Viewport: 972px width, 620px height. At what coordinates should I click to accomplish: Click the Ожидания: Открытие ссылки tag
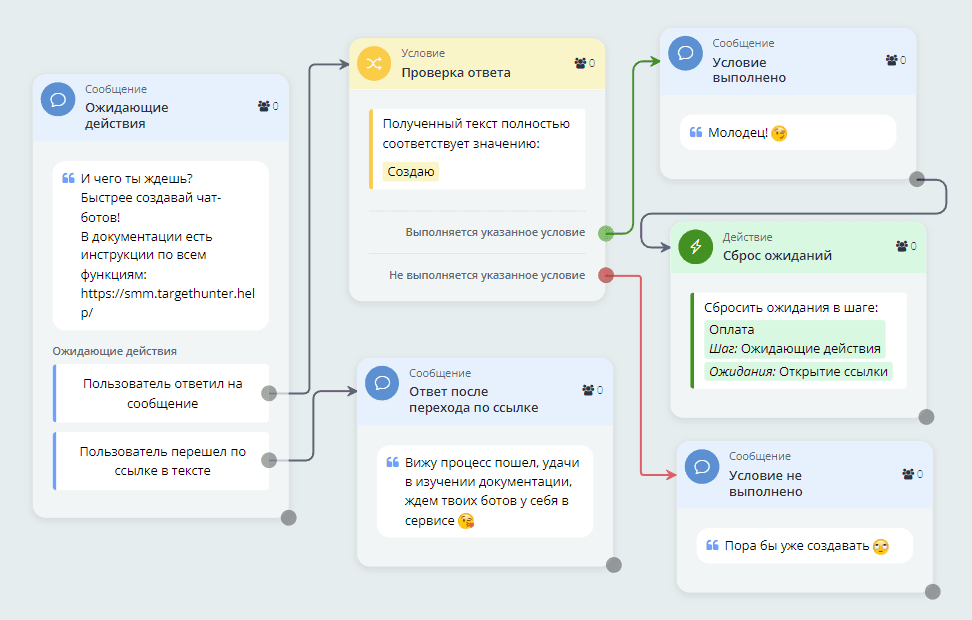point(795,371)
